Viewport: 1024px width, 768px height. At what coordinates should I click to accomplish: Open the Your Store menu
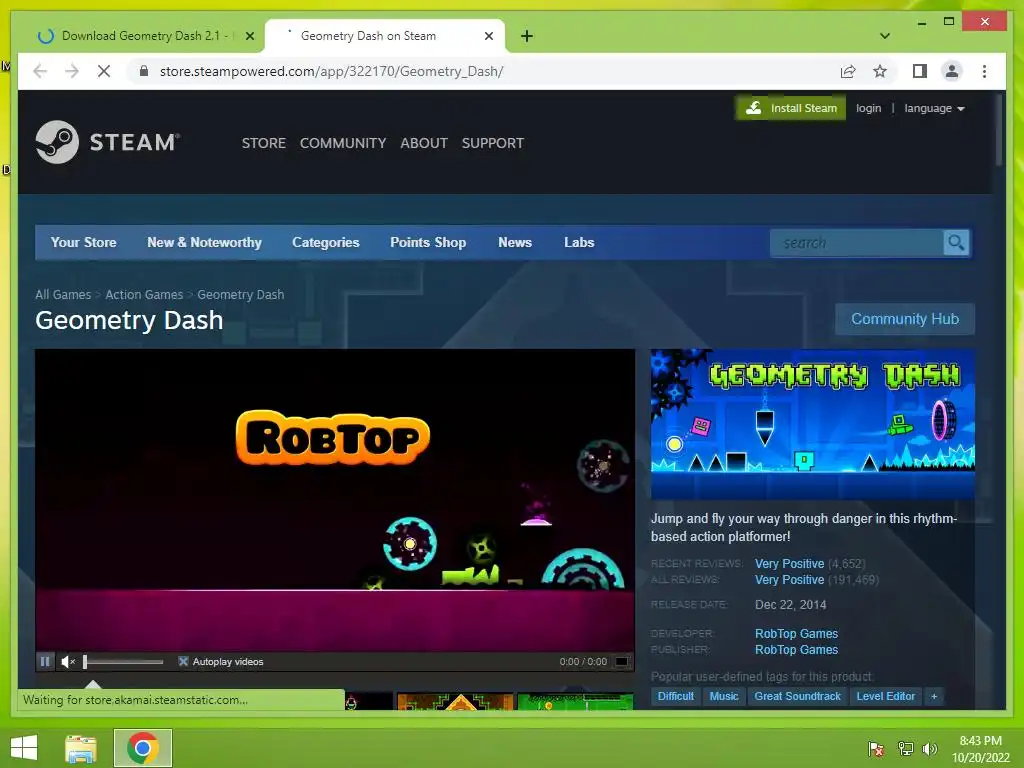coord(84,242)
